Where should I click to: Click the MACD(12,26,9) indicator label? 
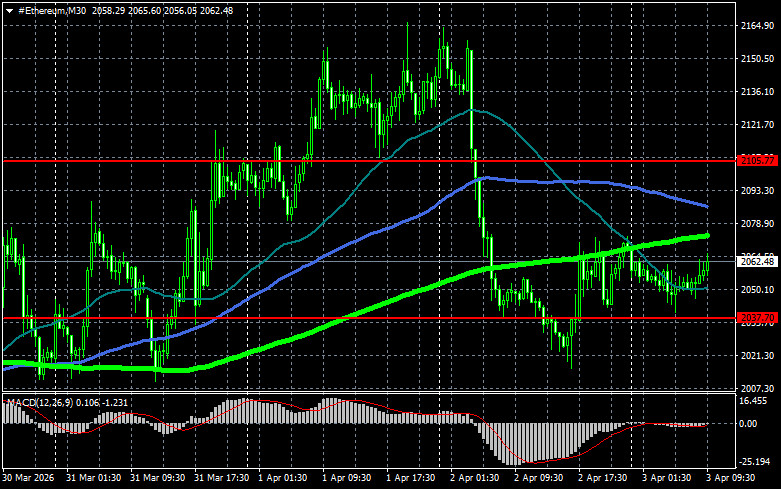click(67, 402)
